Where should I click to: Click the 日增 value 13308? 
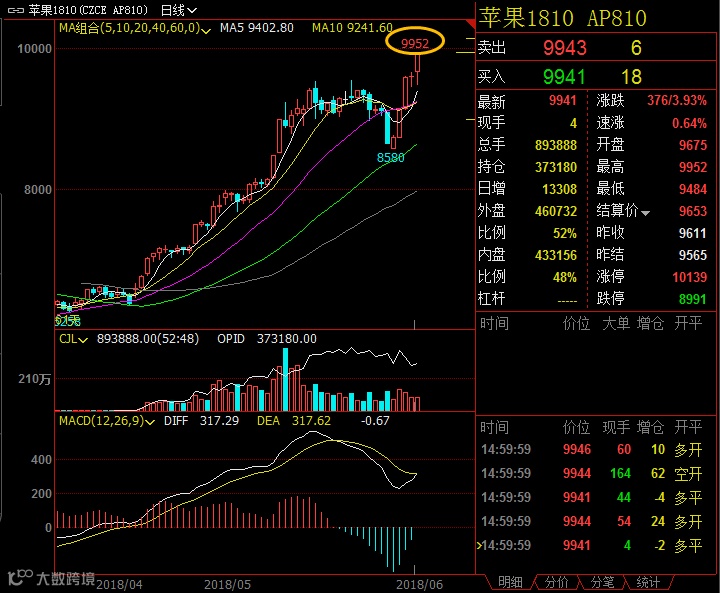coord(559,189)
